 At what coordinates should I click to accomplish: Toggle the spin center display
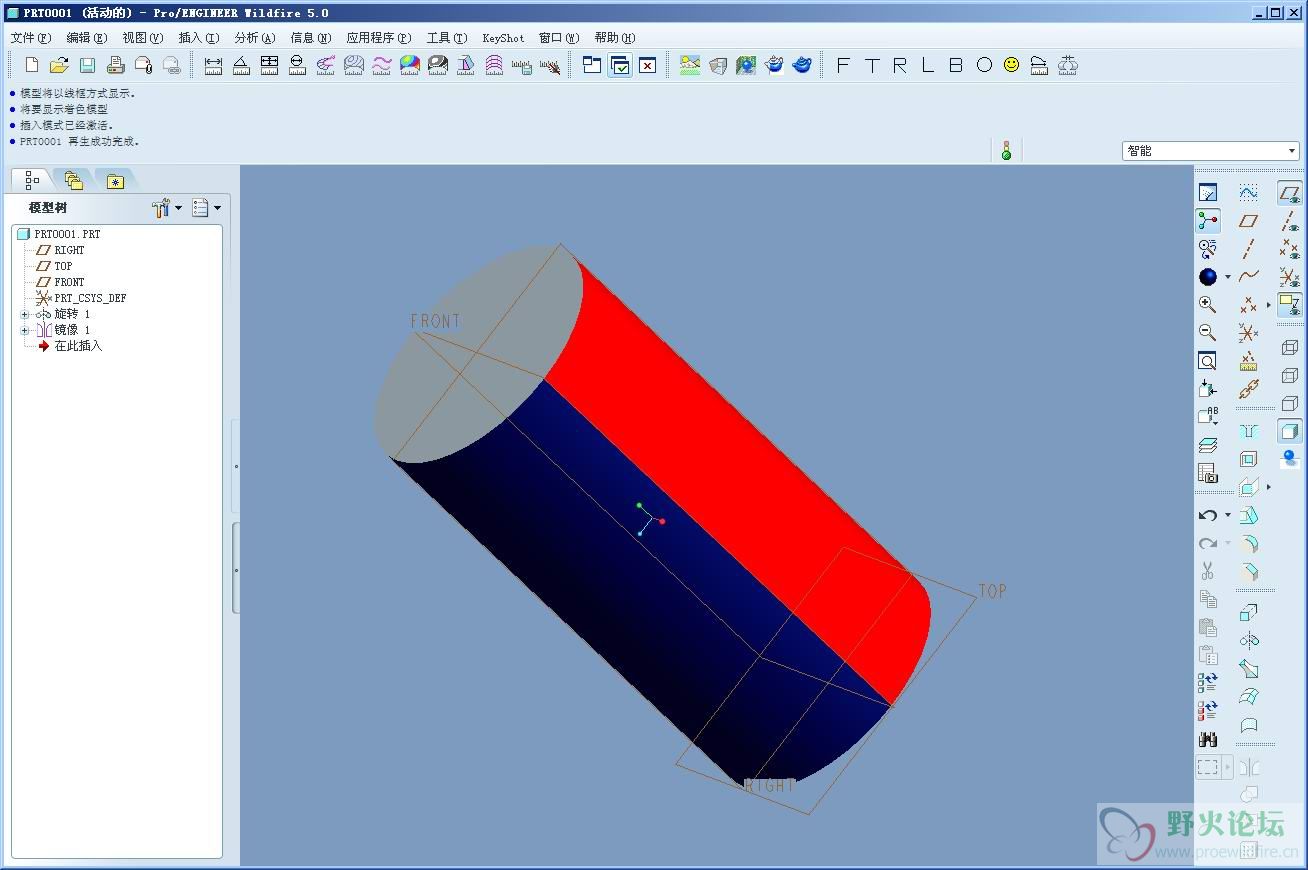point(1208,221)
